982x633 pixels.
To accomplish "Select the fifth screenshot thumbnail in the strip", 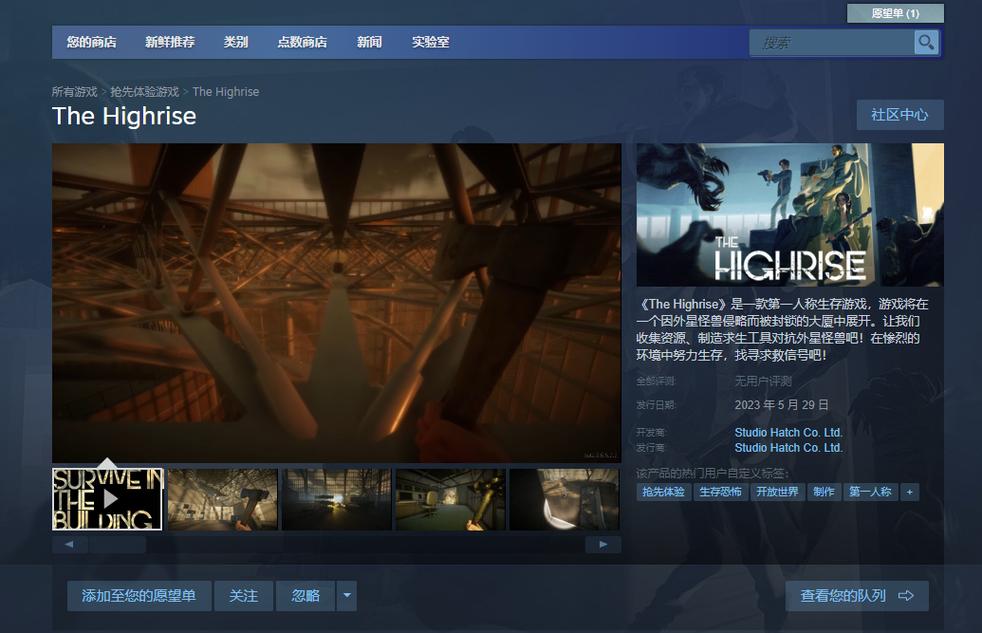I will point(564,499).
